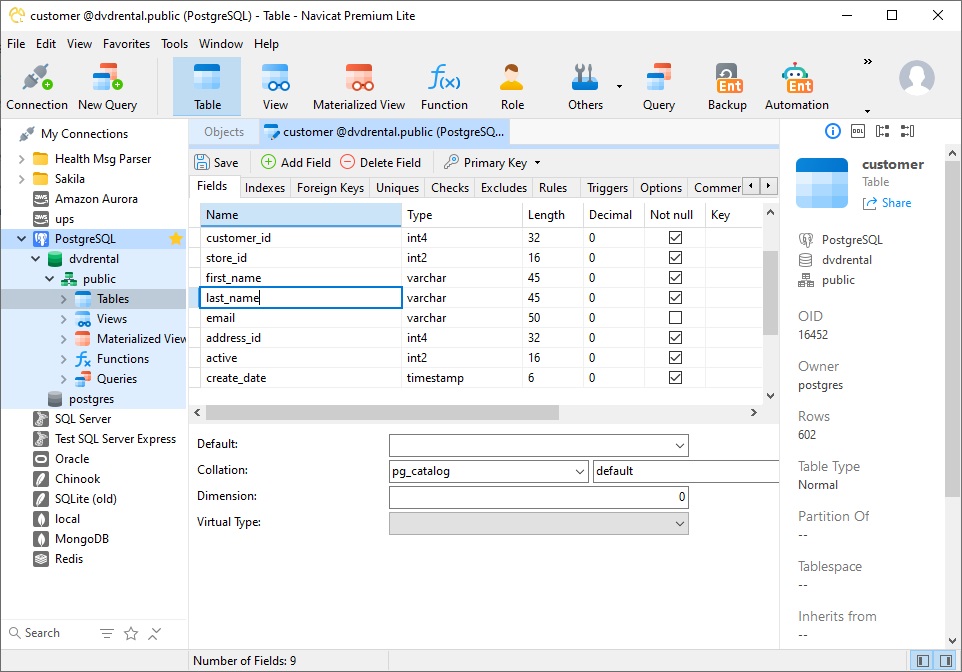Show the DDL panel icon
This screenshot has height=672, width=962.
[858, 131]
